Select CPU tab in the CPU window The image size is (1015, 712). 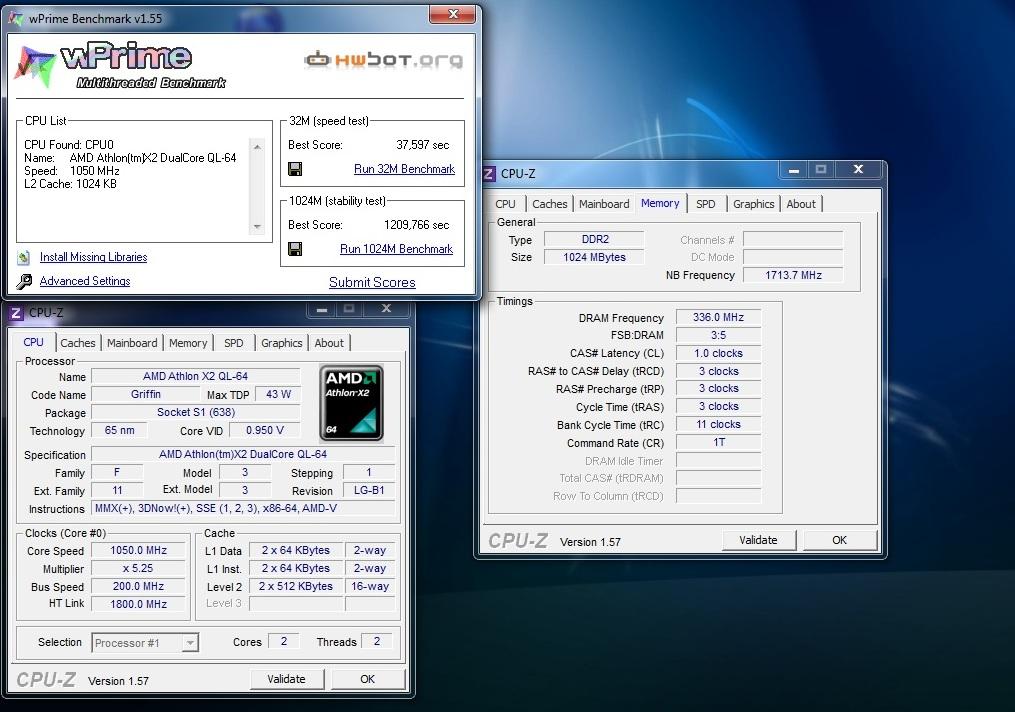(x=34, y=342)
